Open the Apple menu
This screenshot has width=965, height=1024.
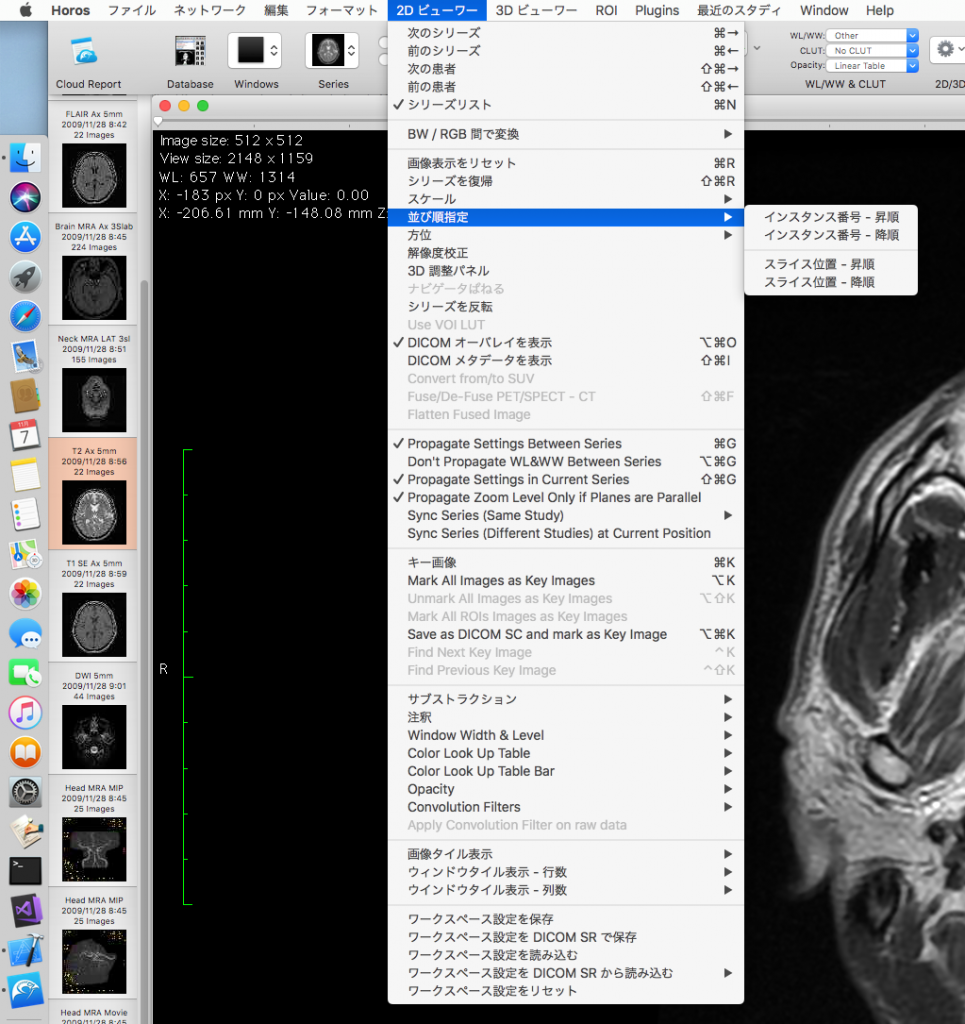(x=25, y=10)
